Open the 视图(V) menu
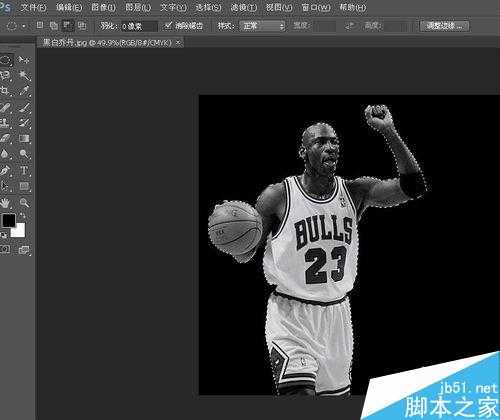500x420 pixels. pyautogui.click(x=279, y=7)
